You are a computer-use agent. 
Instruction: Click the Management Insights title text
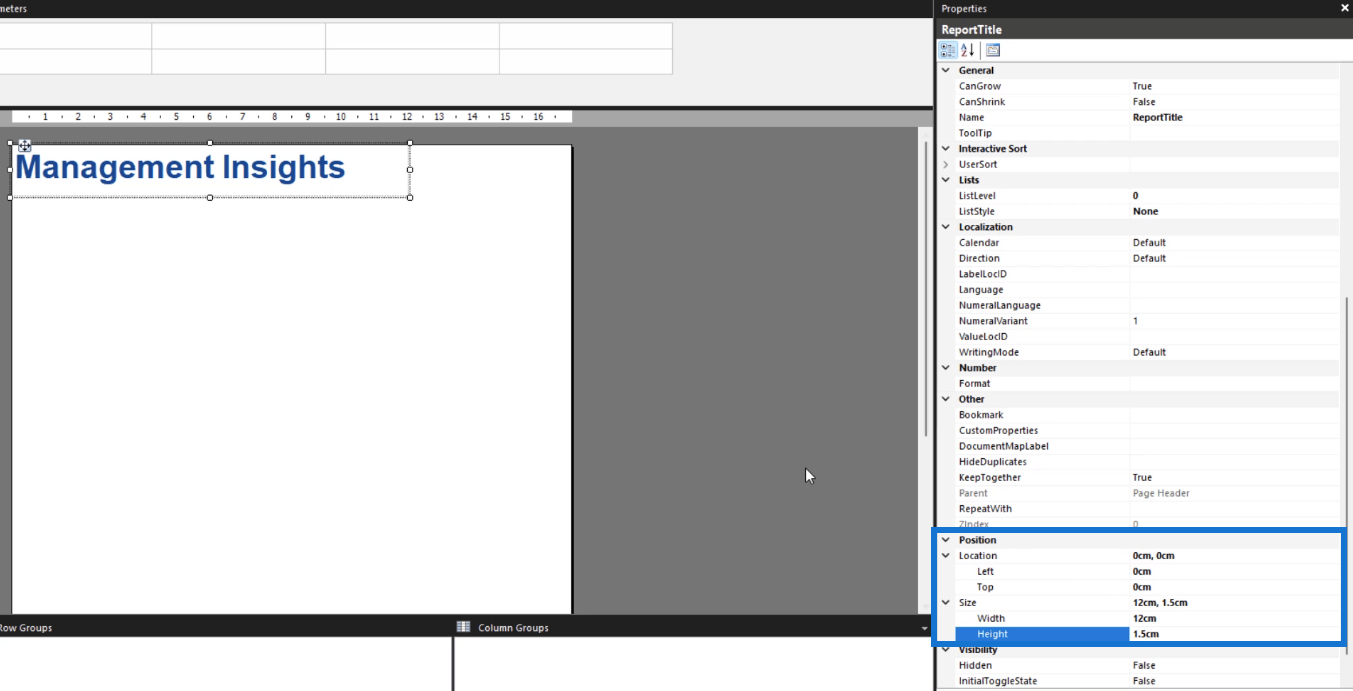pos(180,168)
